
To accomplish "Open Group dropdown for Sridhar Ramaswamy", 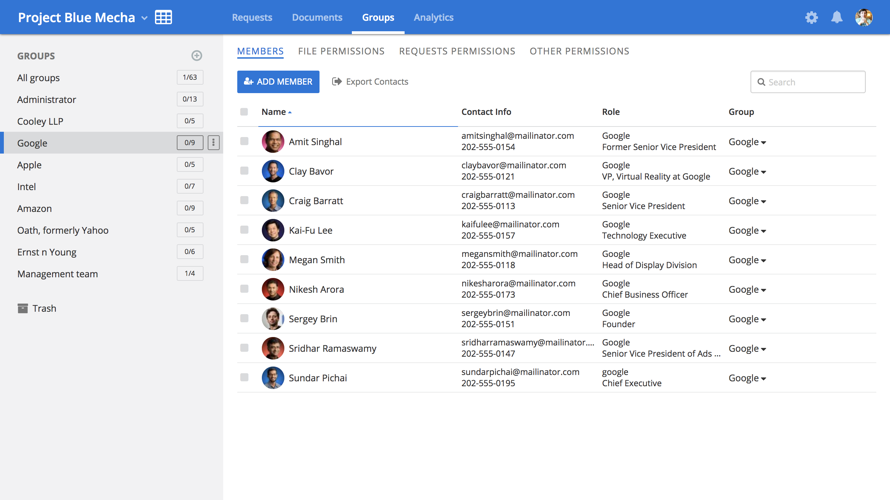I will pos(747,348).
